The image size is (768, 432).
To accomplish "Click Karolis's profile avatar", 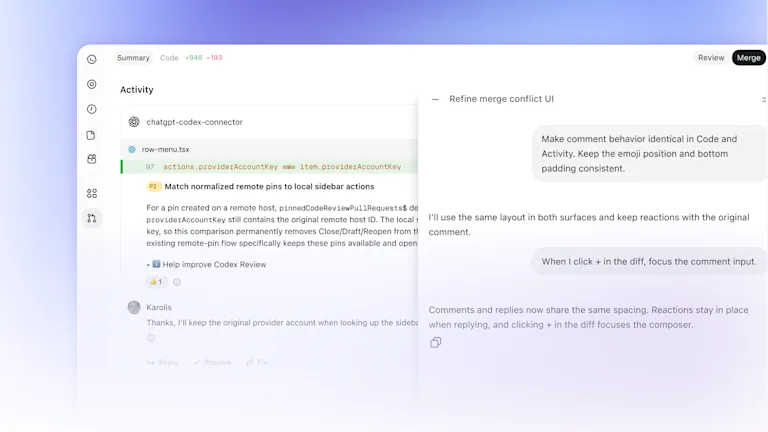I will tap(134, 307).
